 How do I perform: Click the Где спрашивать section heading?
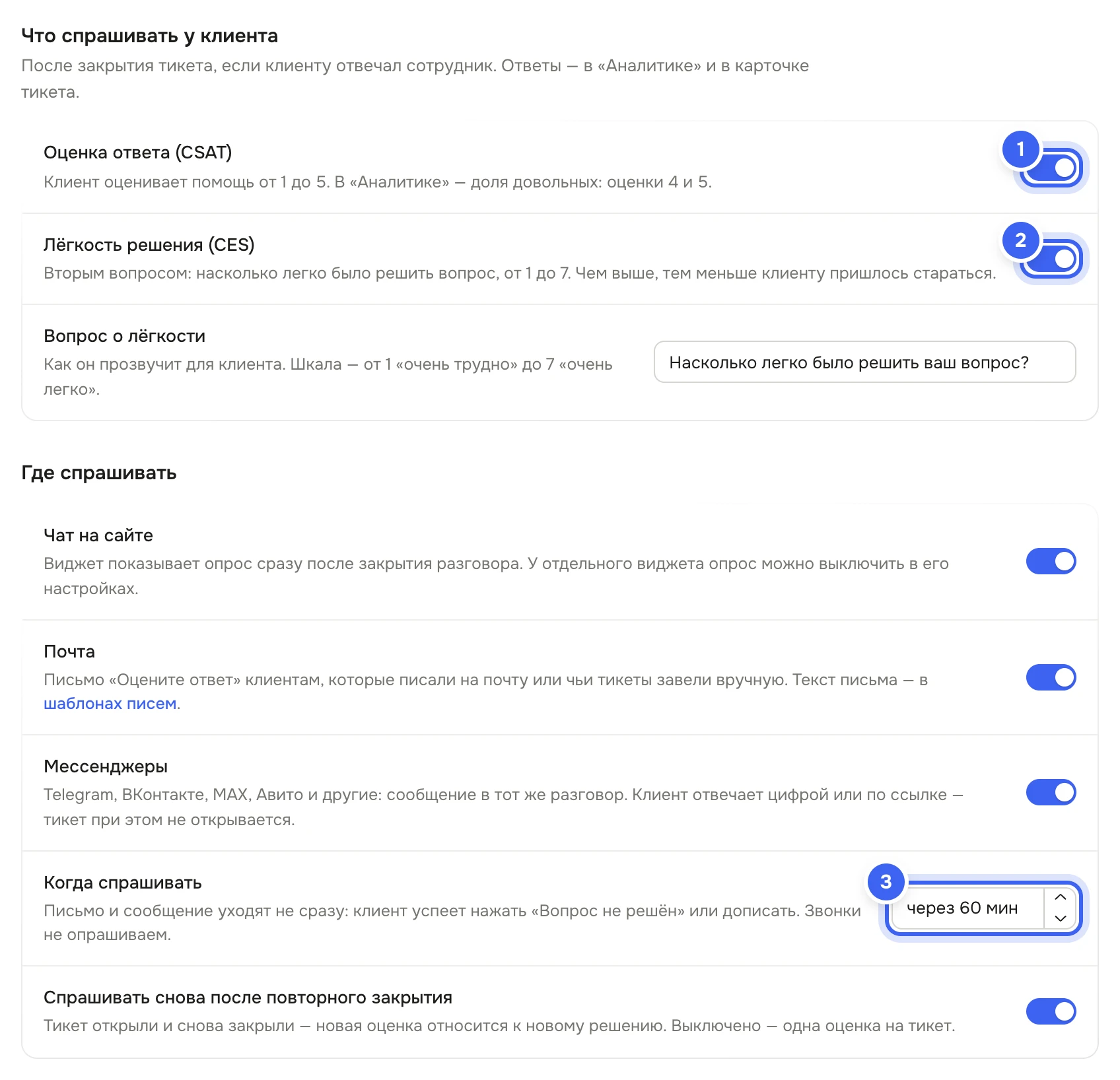[99, 473]
